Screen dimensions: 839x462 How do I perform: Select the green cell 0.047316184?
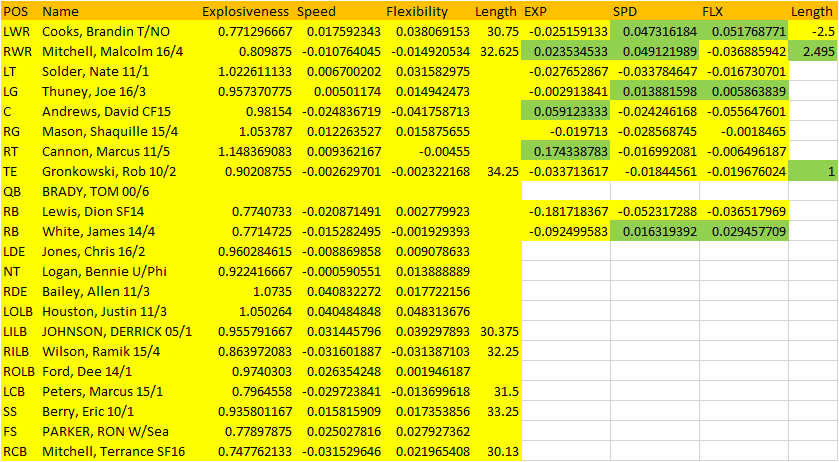[x=654, y=32]
